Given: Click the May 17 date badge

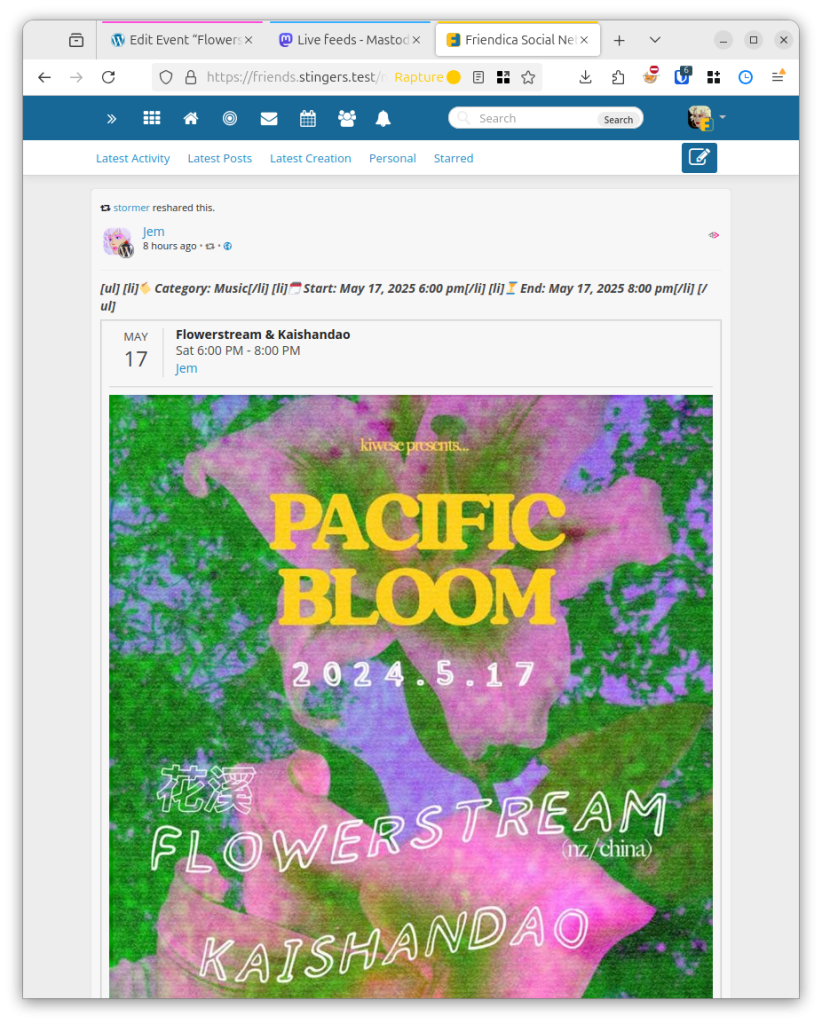Looking at the screenshot, I should point(136,351).
